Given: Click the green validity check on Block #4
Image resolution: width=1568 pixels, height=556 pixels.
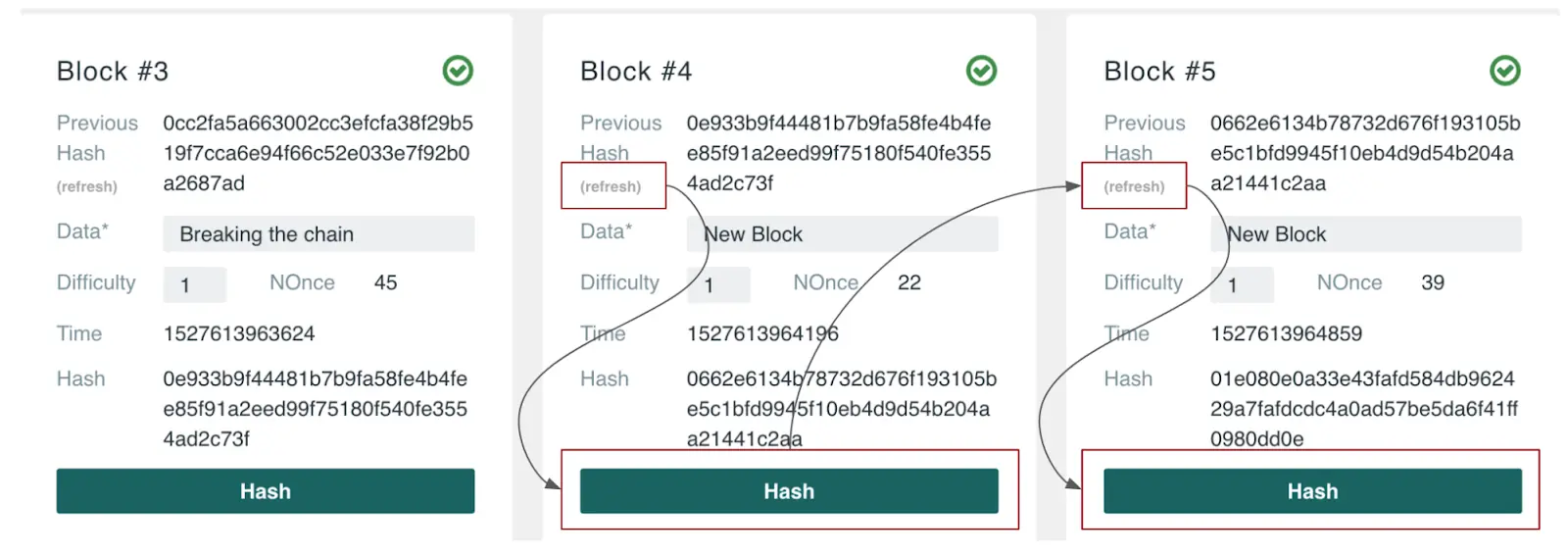Looking at the screenshot, I should (x=981, y=71).
